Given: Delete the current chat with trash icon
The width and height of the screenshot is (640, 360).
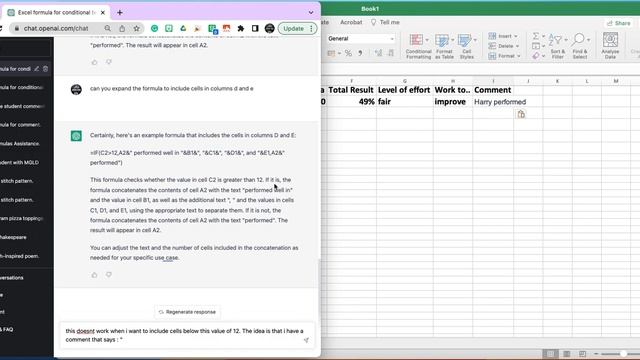Looking at the screenshot, I should (46, 69).
